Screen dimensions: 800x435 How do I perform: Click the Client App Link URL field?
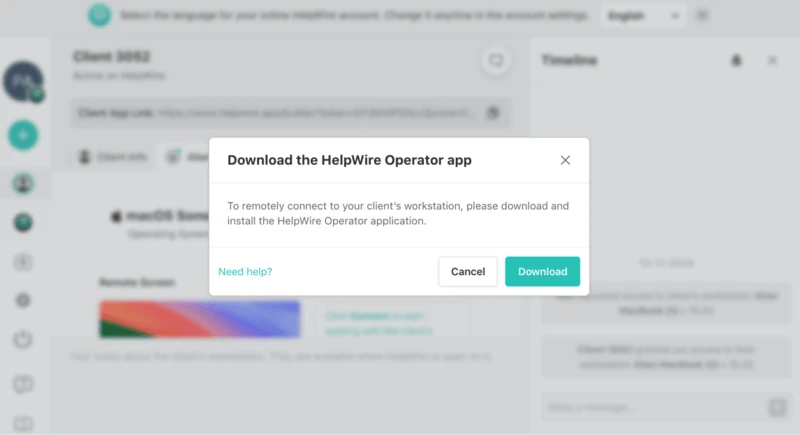291,113
